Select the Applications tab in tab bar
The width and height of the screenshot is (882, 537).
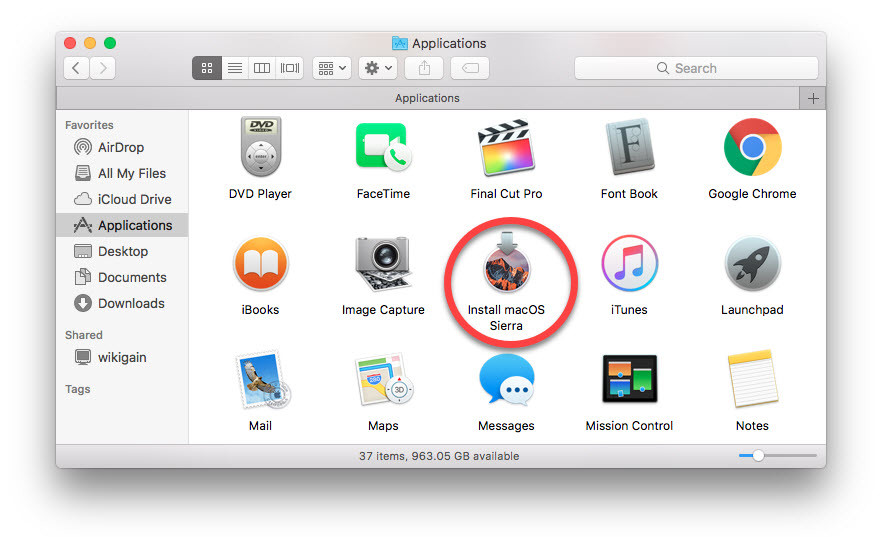click(x=428, y=98)
